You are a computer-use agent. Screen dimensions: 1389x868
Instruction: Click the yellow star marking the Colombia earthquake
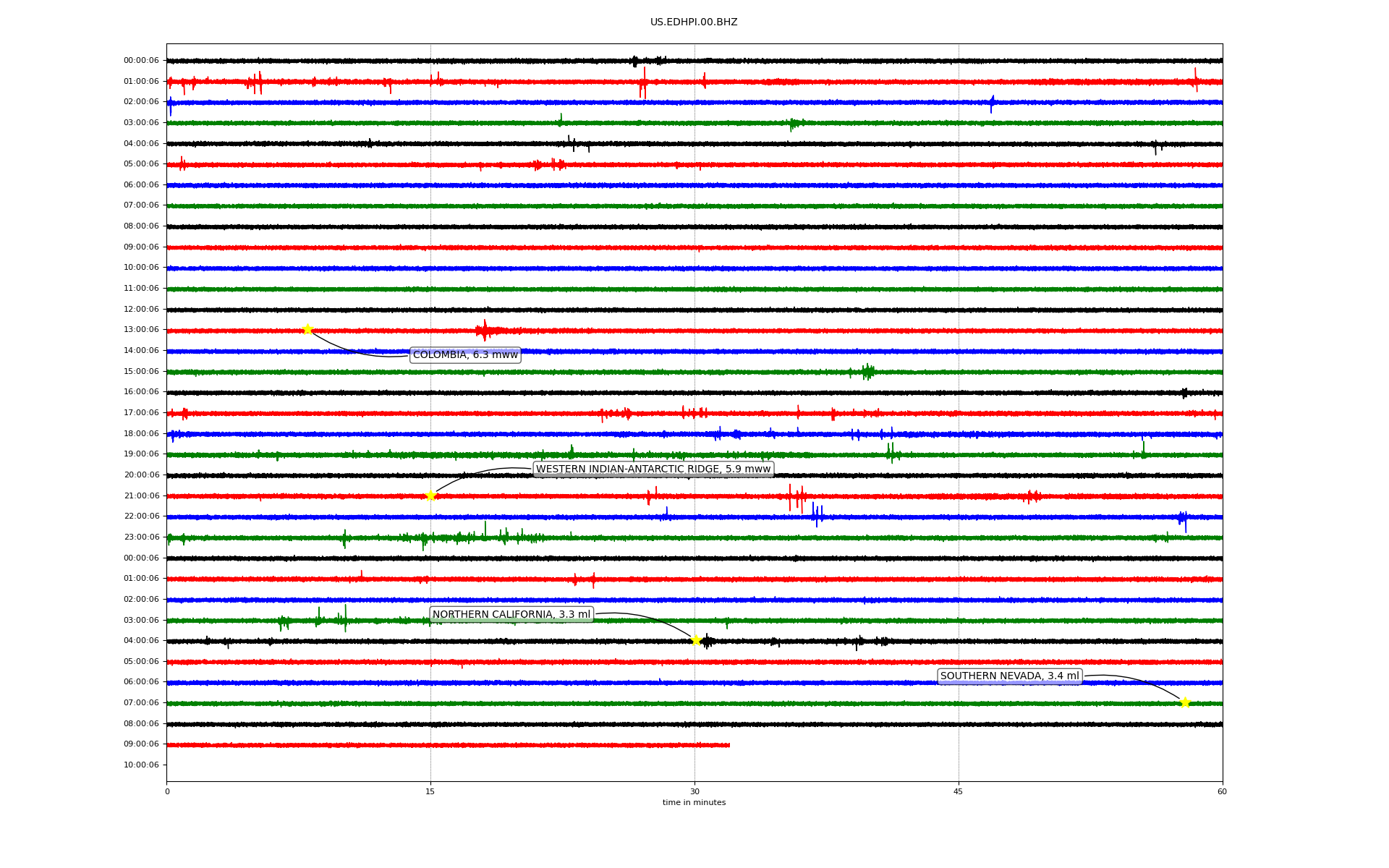point(307,330)
